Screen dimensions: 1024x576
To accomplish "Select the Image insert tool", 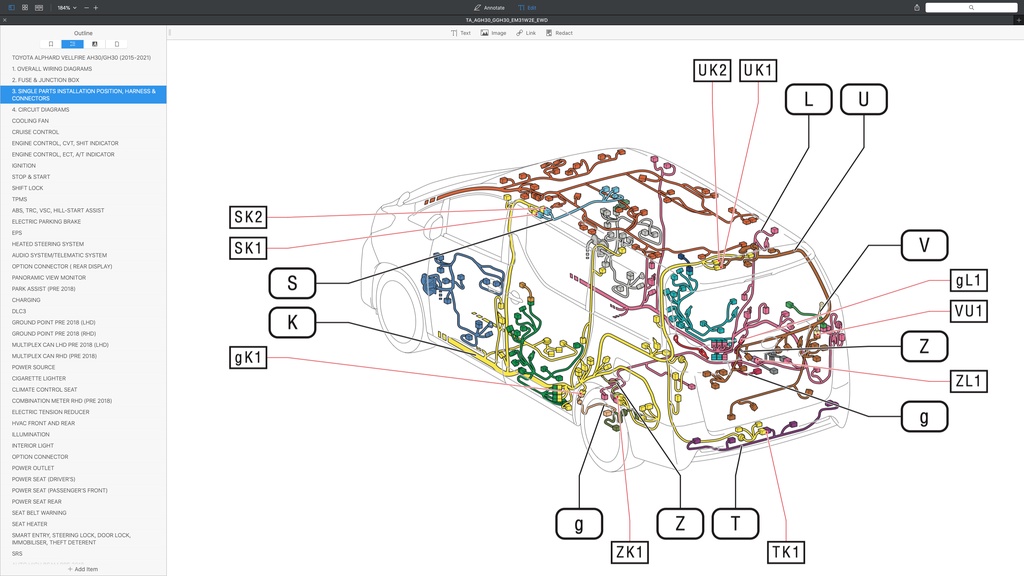I will click(x=494, y=33).
